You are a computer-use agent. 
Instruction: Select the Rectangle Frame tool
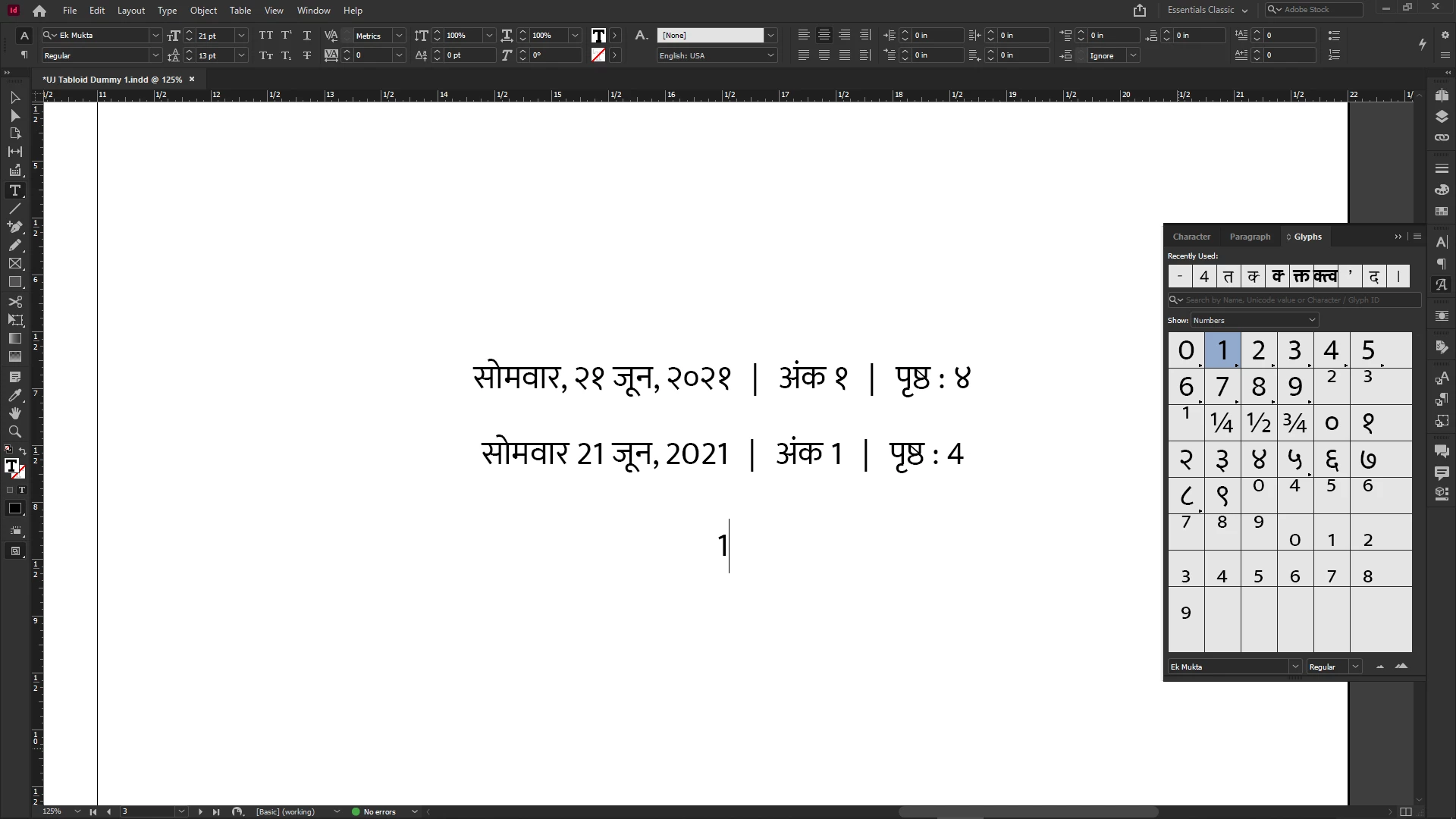[x=14, y=264]
